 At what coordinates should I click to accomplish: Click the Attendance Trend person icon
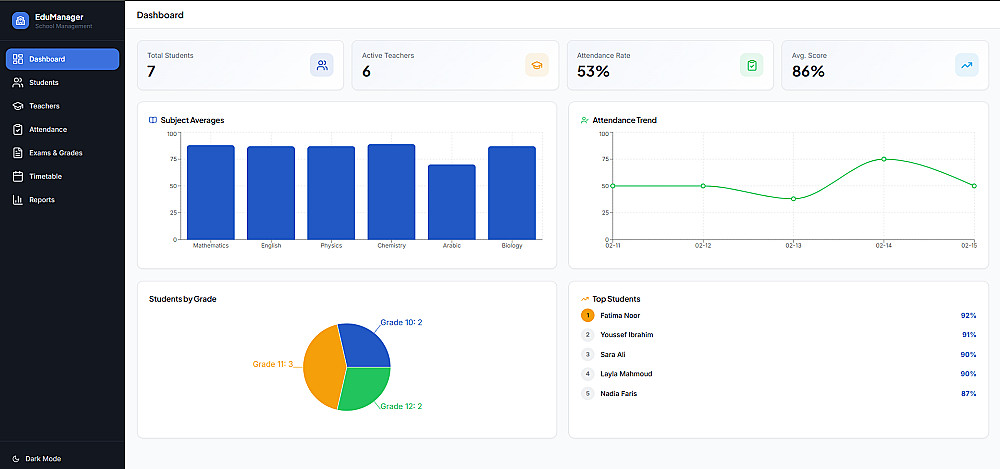[584, 120]
